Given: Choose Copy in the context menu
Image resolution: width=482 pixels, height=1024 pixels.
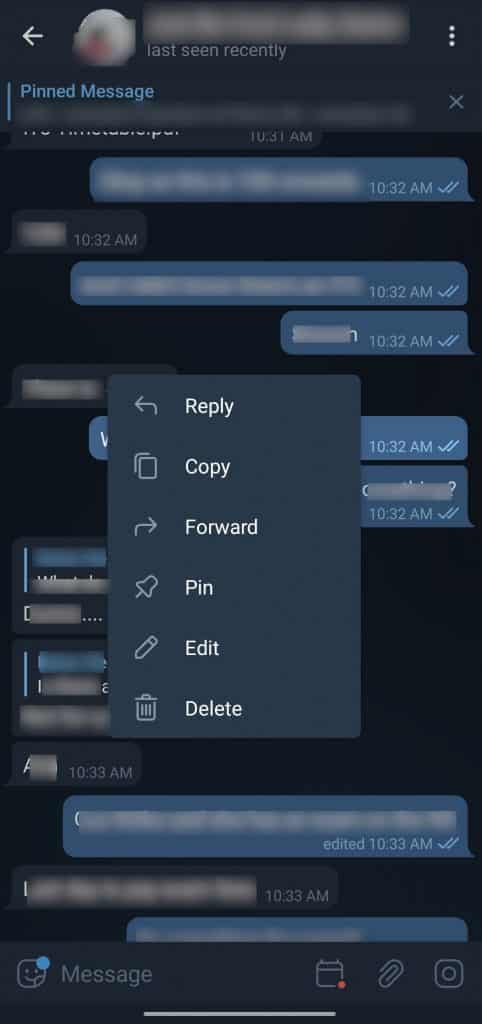Looking at the screenshot, I should click(x=234, y=467).
